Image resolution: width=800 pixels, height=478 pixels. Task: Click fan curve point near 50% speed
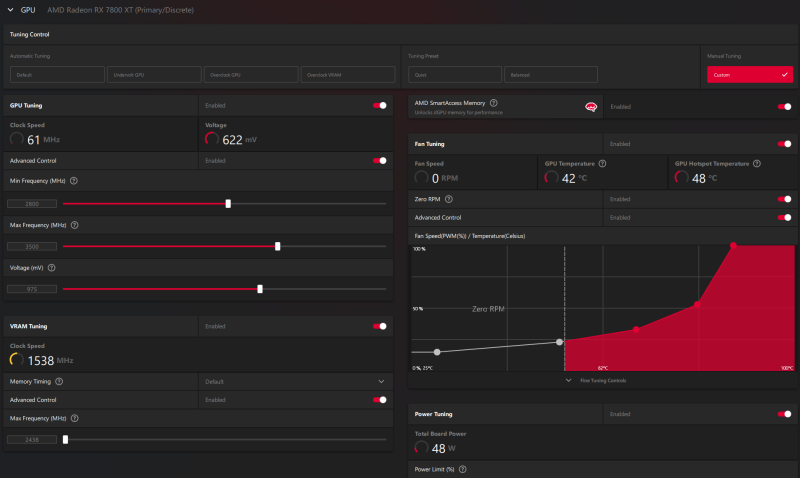(x=697, y=305)
